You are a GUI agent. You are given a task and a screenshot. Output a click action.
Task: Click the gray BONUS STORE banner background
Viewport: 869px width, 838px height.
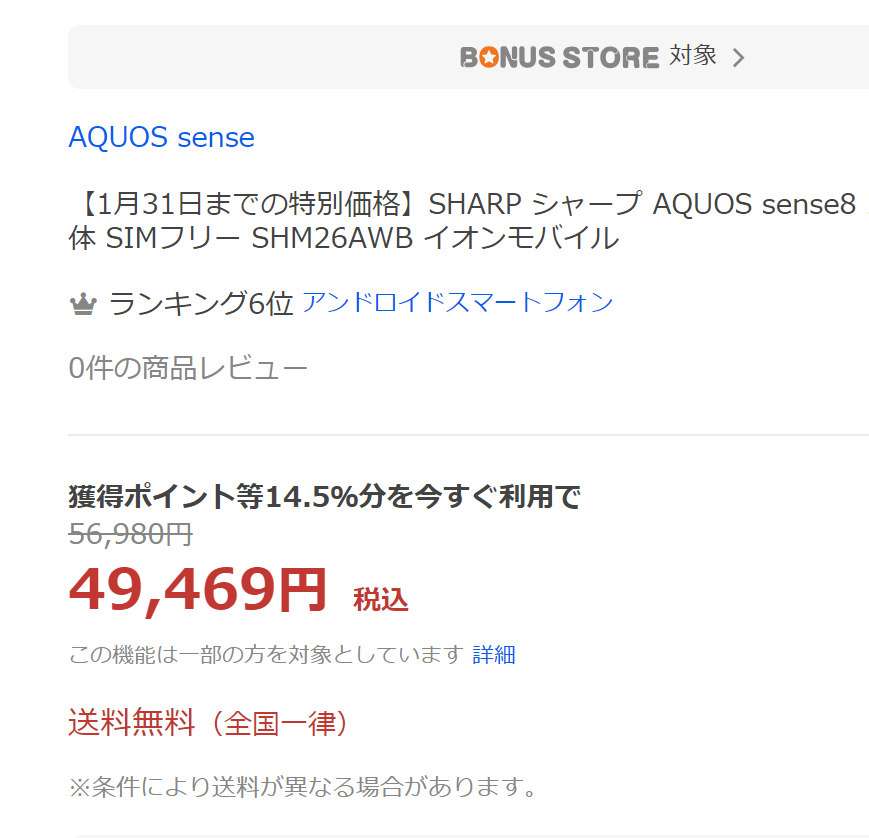pyautogui.click(x=250, y=57)
